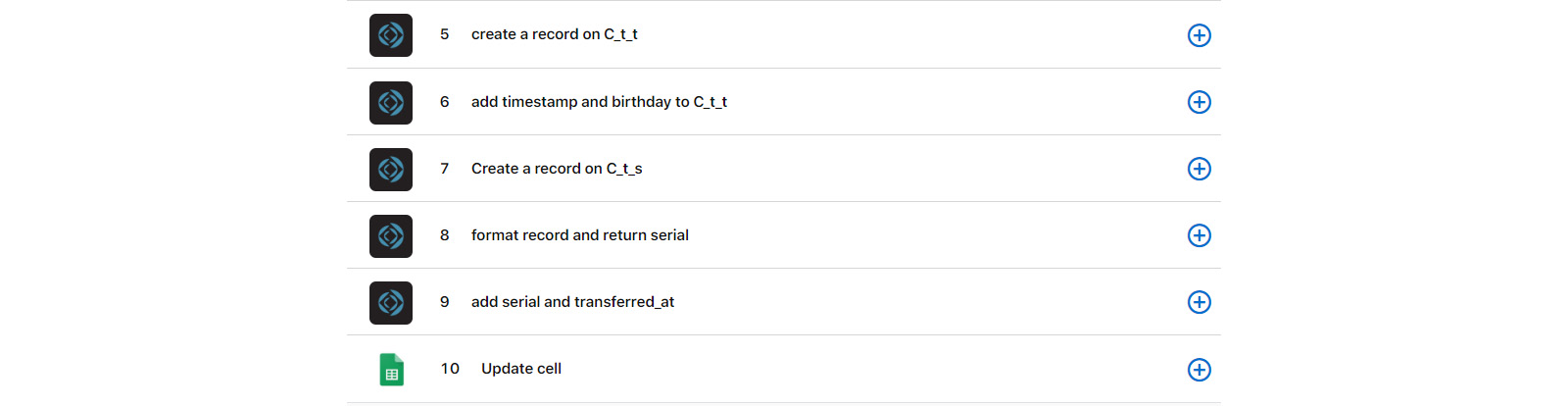Add a step after 'add serial and transferred_at'

[x=1199, y=302]
